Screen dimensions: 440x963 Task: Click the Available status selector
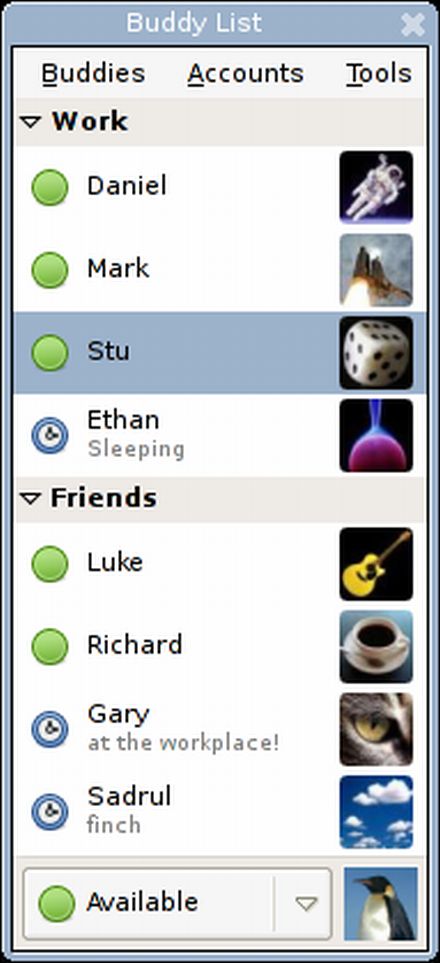coord(178,903)
